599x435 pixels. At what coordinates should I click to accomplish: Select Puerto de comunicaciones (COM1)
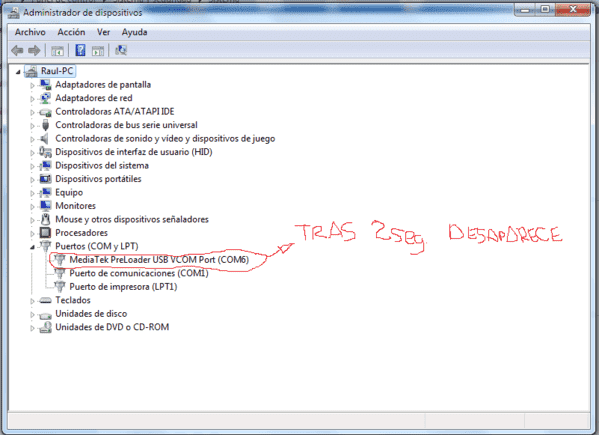tap(139, 273)
